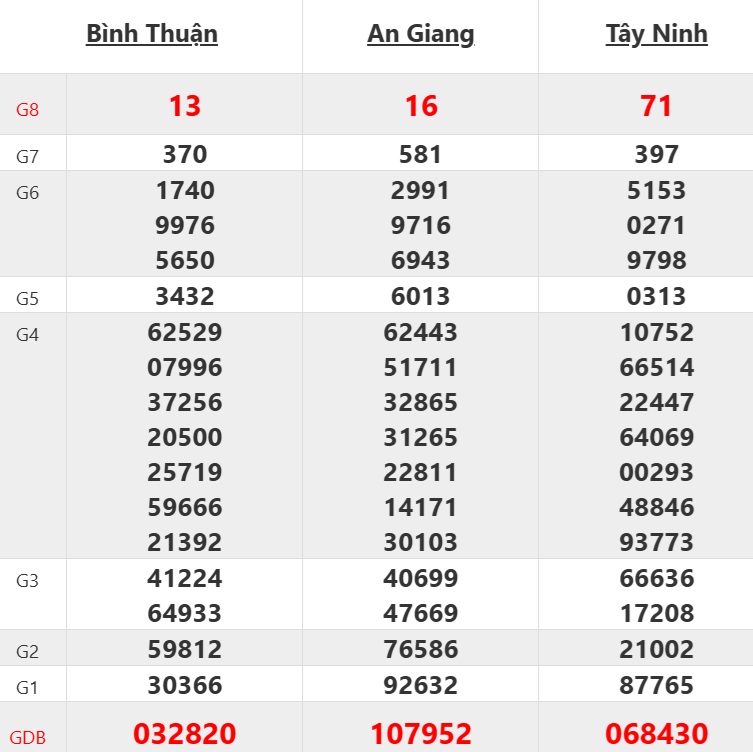Select An Giang G2 number 76586
This screenshot has width=753, height=752.
click(x=421, y=650)
